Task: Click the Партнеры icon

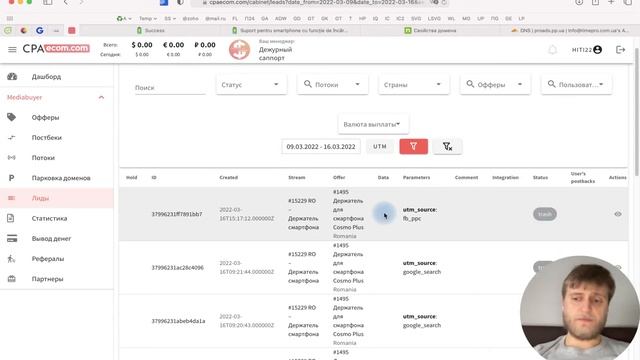Action: click(11, 279)
